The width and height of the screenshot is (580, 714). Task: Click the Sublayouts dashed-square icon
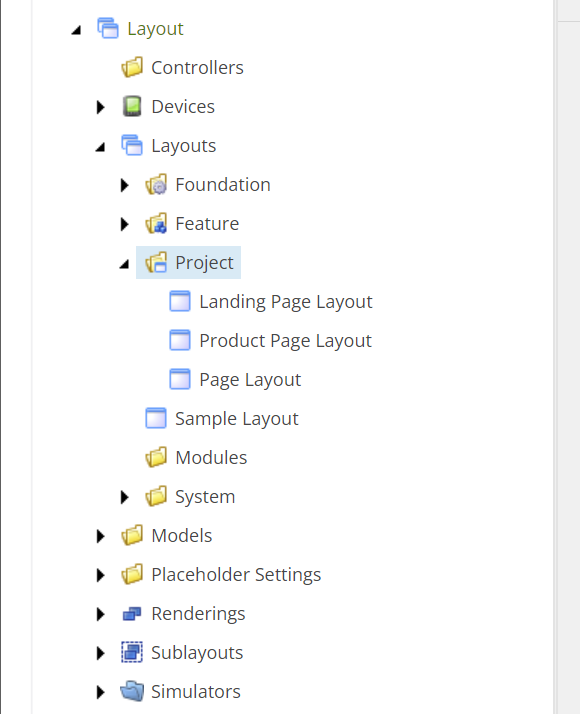[x=132, y=653]
